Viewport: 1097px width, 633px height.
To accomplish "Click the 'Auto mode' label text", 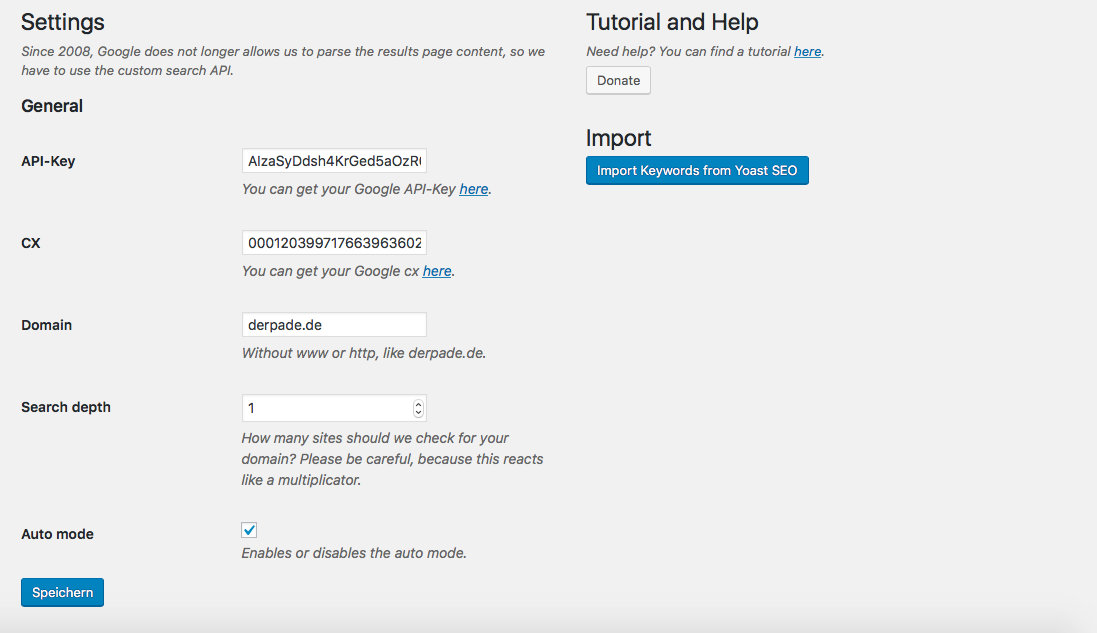I will pyautogui.click(x=57, y=534).
